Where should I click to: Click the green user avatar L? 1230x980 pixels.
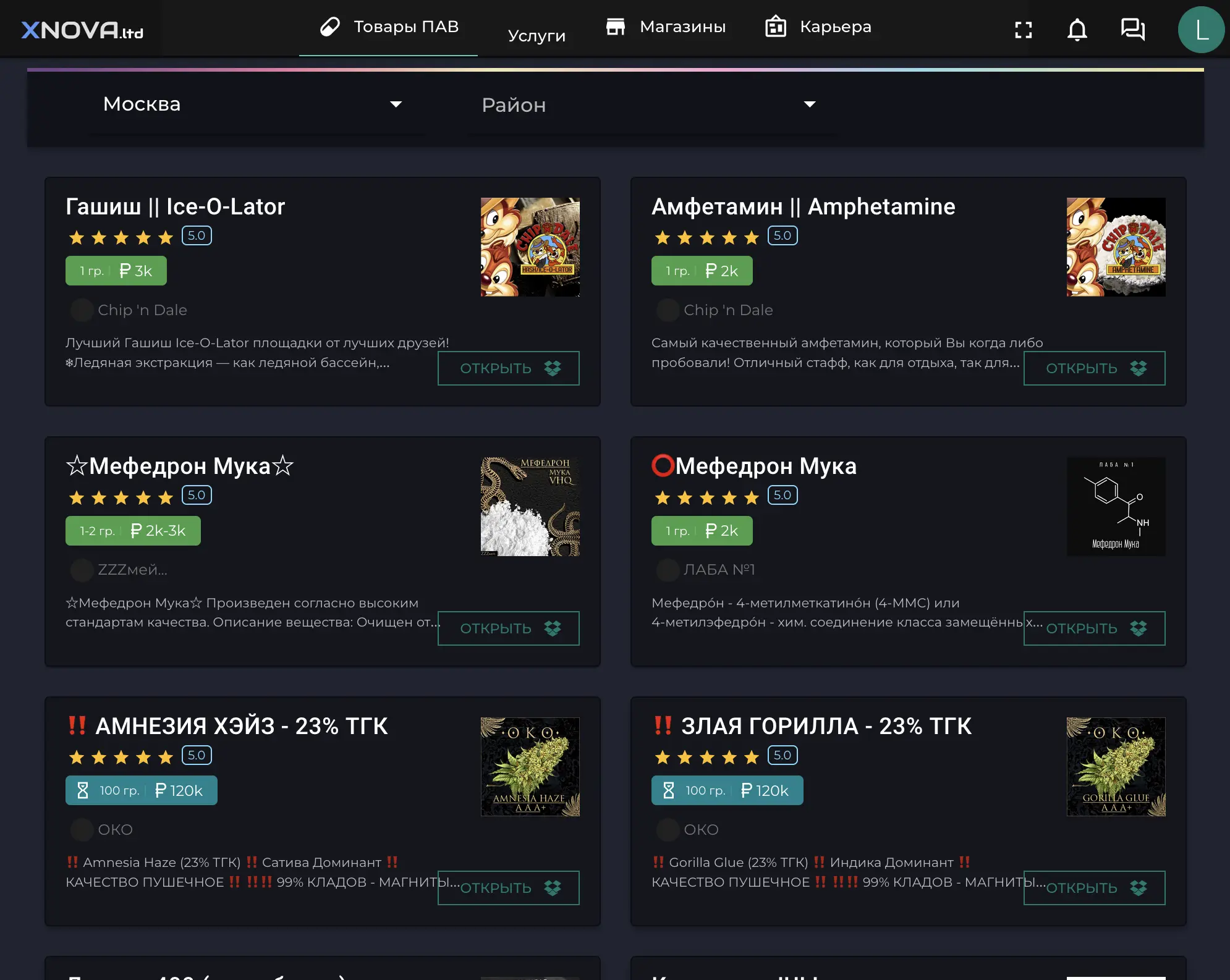1201,30
